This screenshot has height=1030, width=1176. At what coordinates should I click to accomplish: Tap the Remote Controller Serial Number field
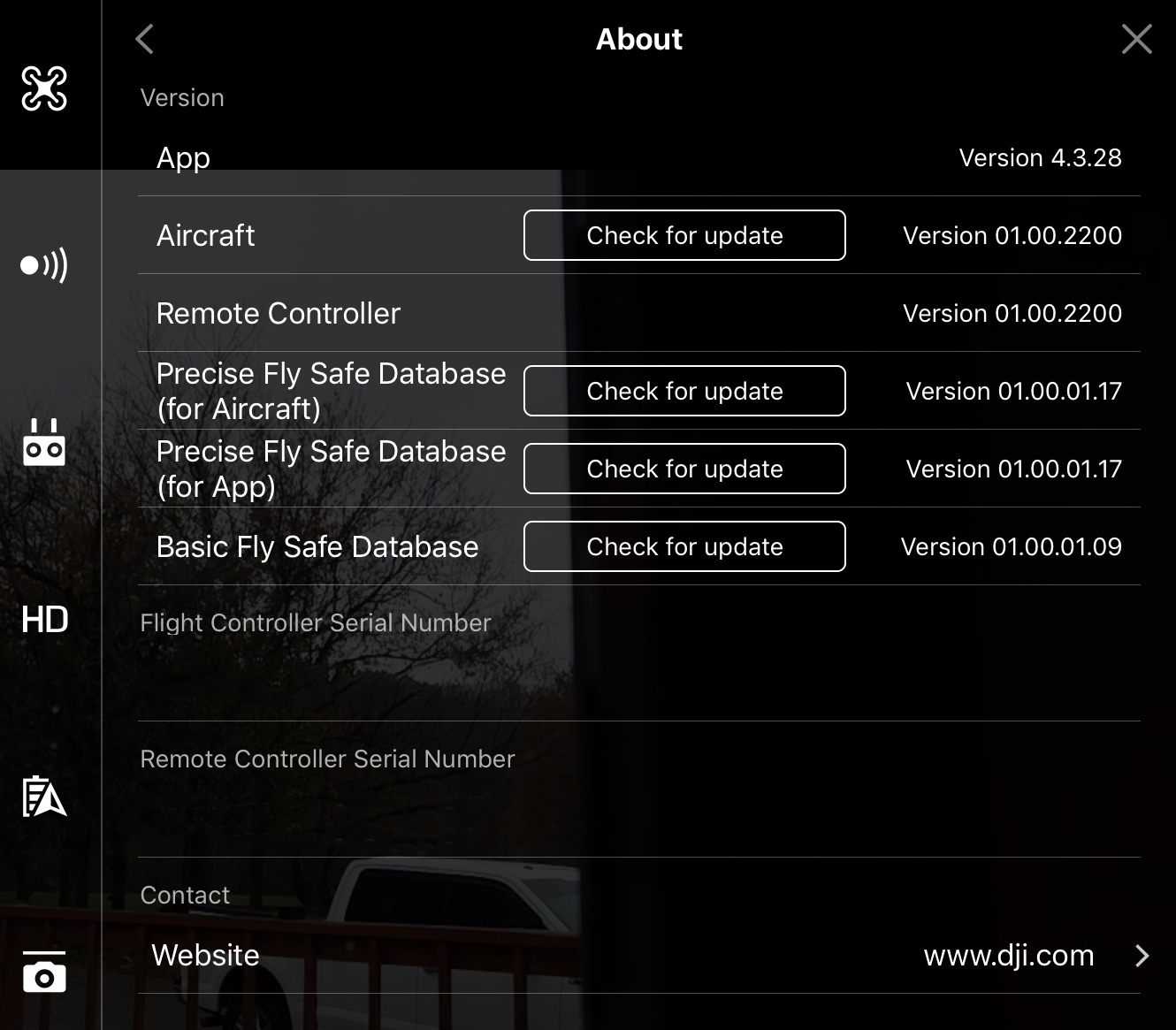point(639,790)
